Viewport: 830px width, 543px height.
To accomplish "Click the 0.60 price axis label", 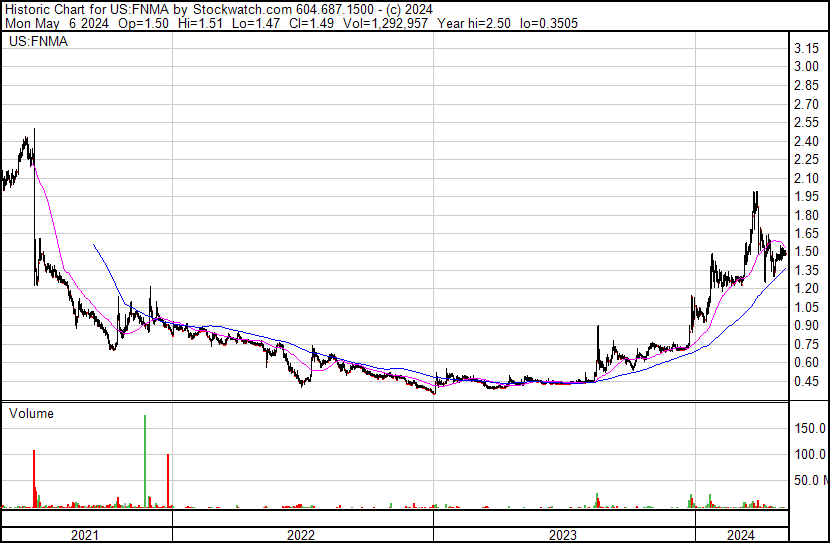I will (807, 363).
